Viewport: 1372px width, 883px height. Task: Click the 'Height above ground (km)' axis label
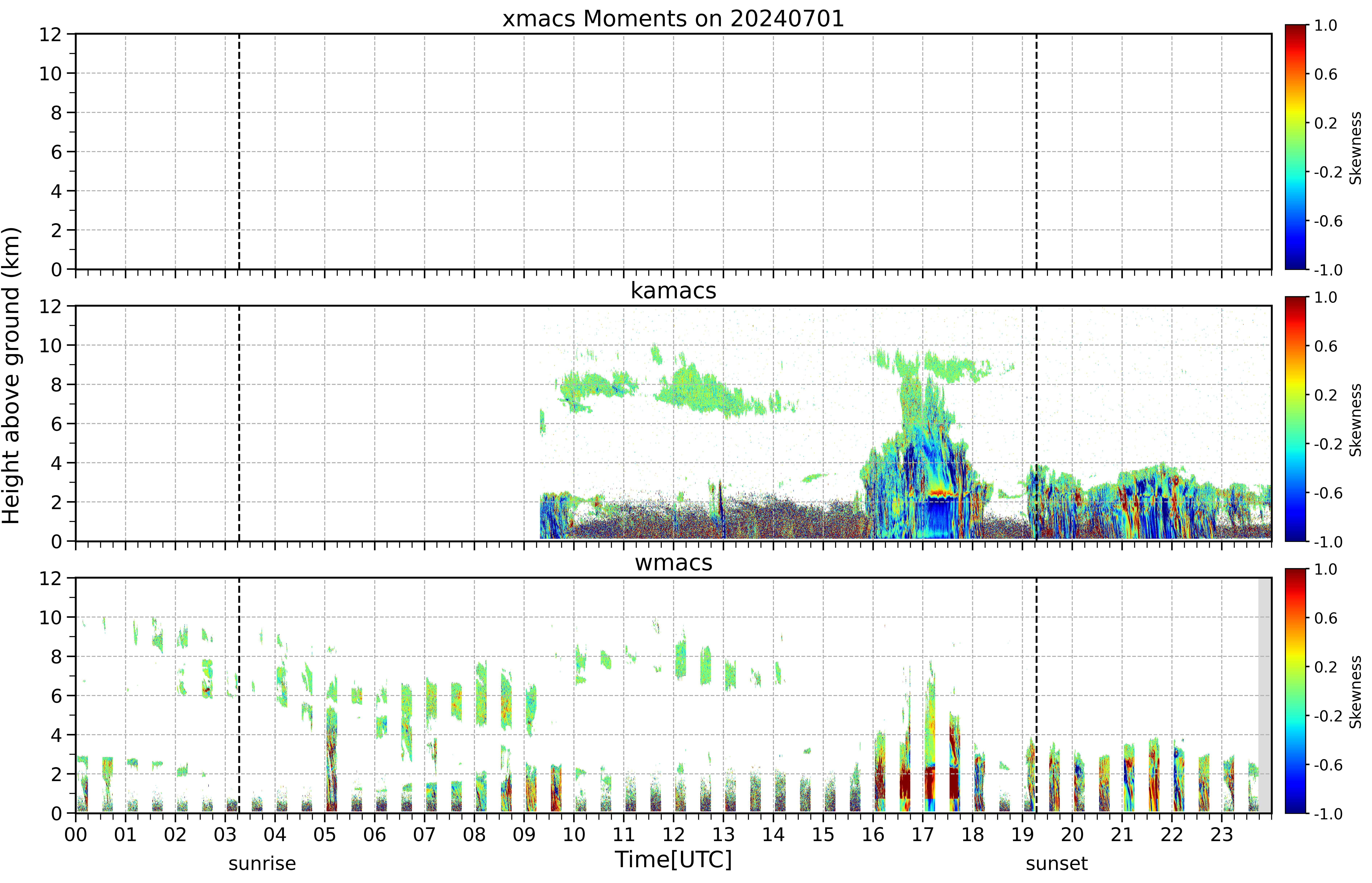pos(11,376)
